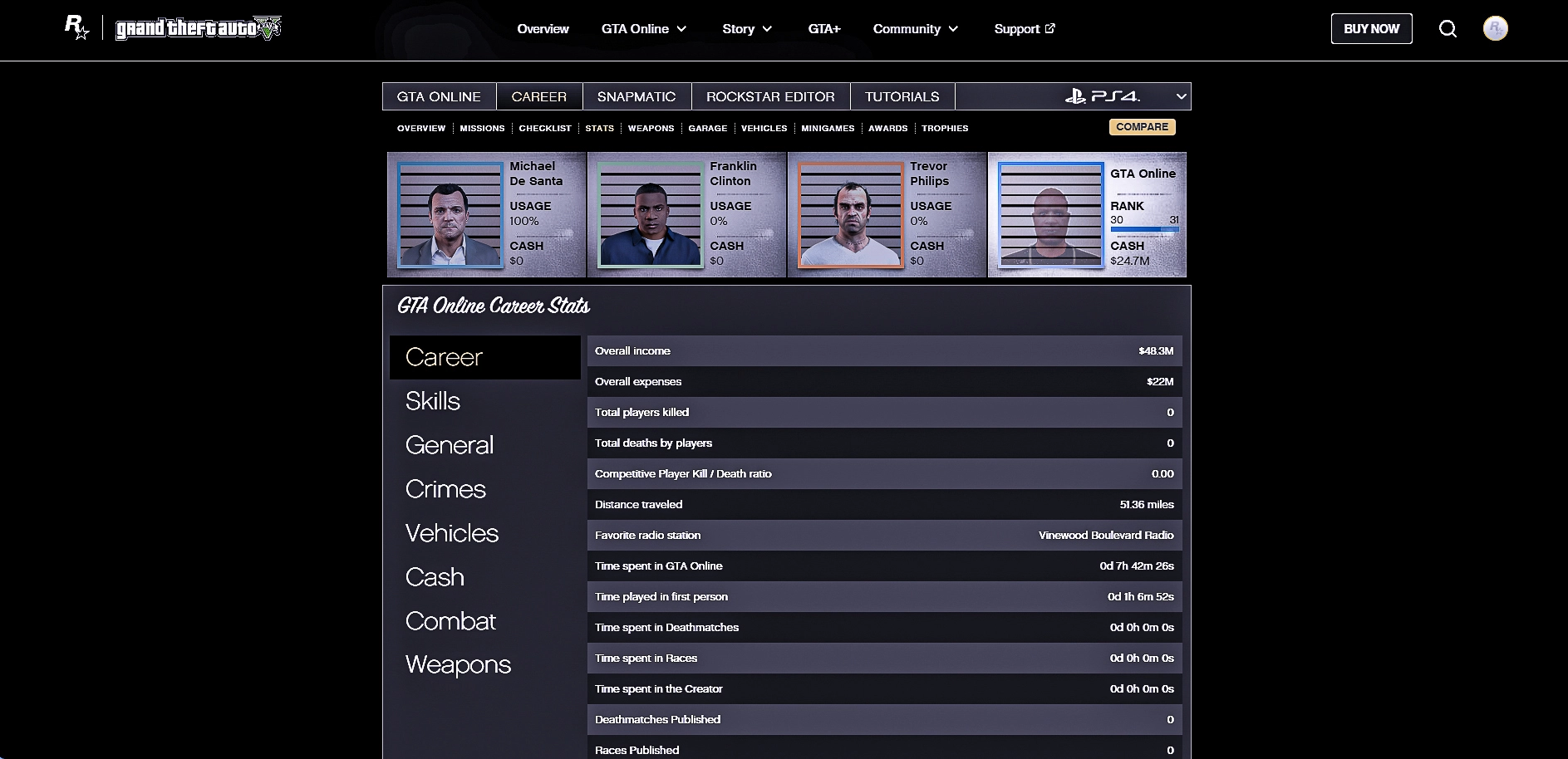Select Trevor Philips' mugshot
The height and width of the screenshot is (759, 1568).
[x=850, y=215]
